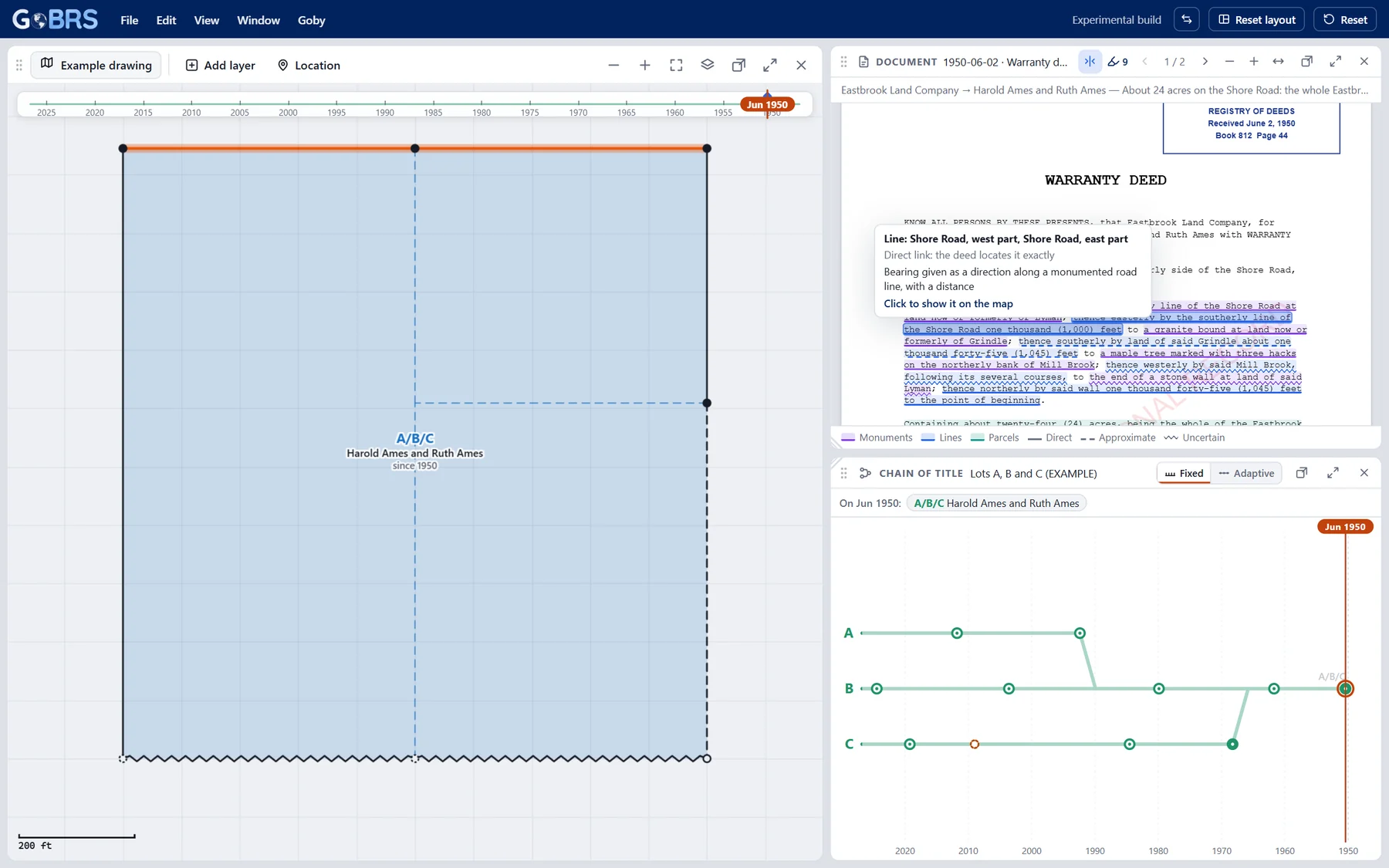Click the Jun 1950 marker on the map timeline
The height and width of the screenshot is (868, 1389).
[x=767, y=104]
